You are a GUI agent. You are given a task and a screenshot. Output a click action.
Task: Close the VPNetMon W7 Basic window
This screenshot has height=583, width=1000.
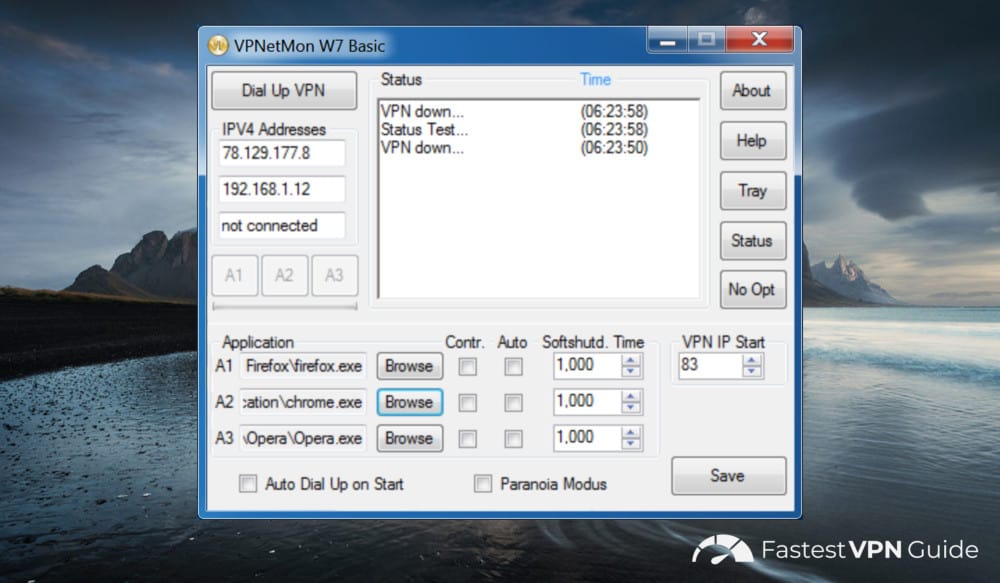pyautogui.click(x=760, y=40)
